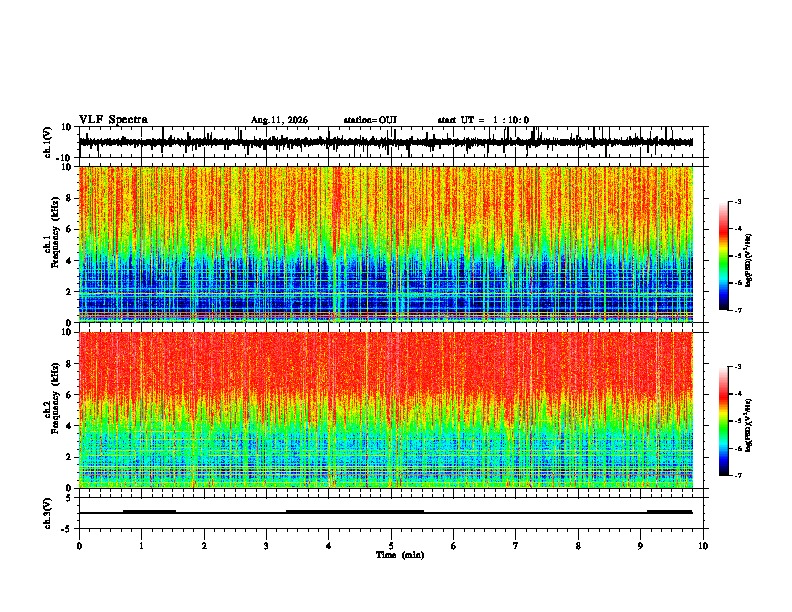Click the "8" kHz tick of ch.1 spectrogram
This screenshot has width=792, height=612.
point(69,198)
